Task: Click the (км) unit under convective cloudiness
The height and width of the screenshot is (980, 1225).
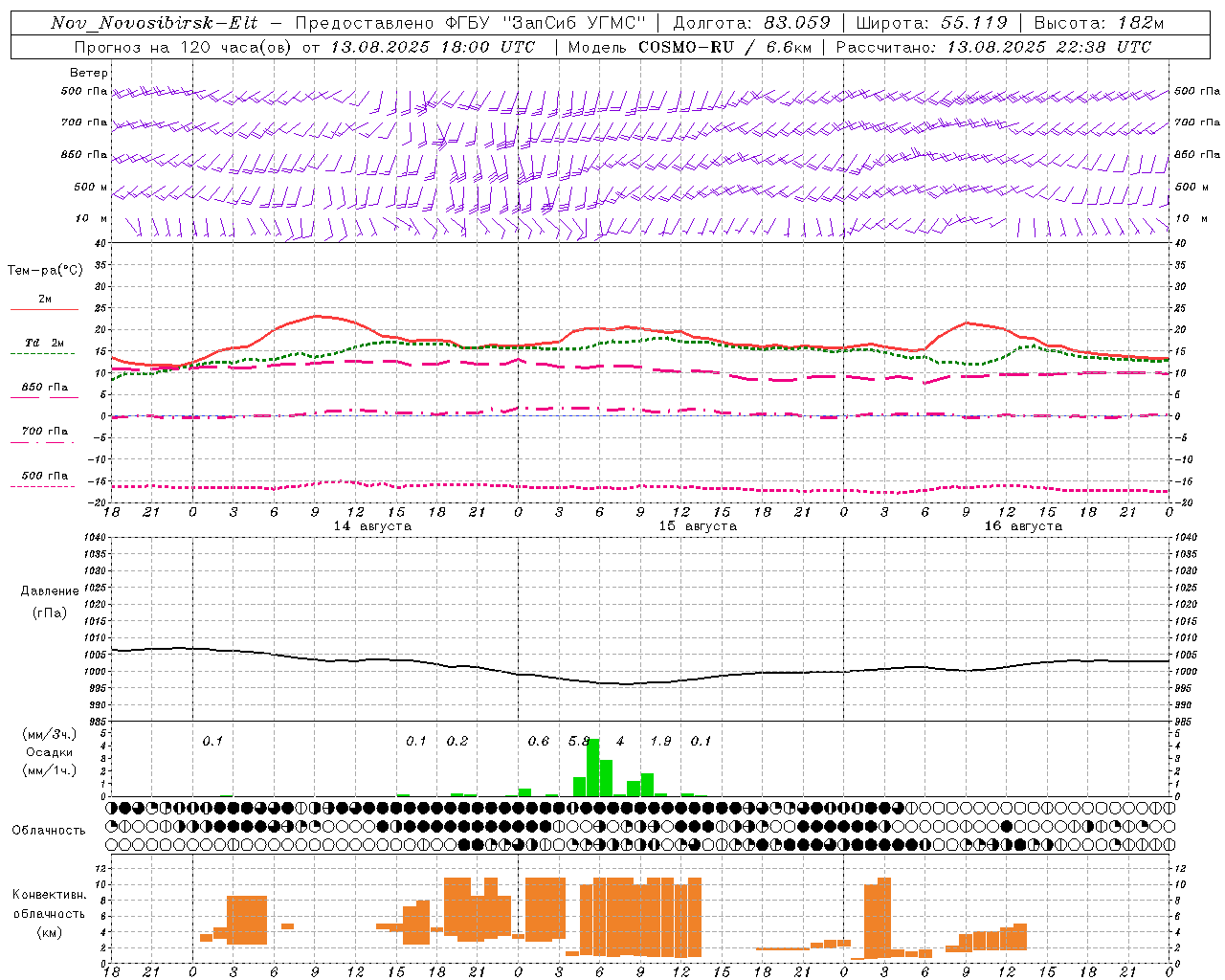Action: 50,932
